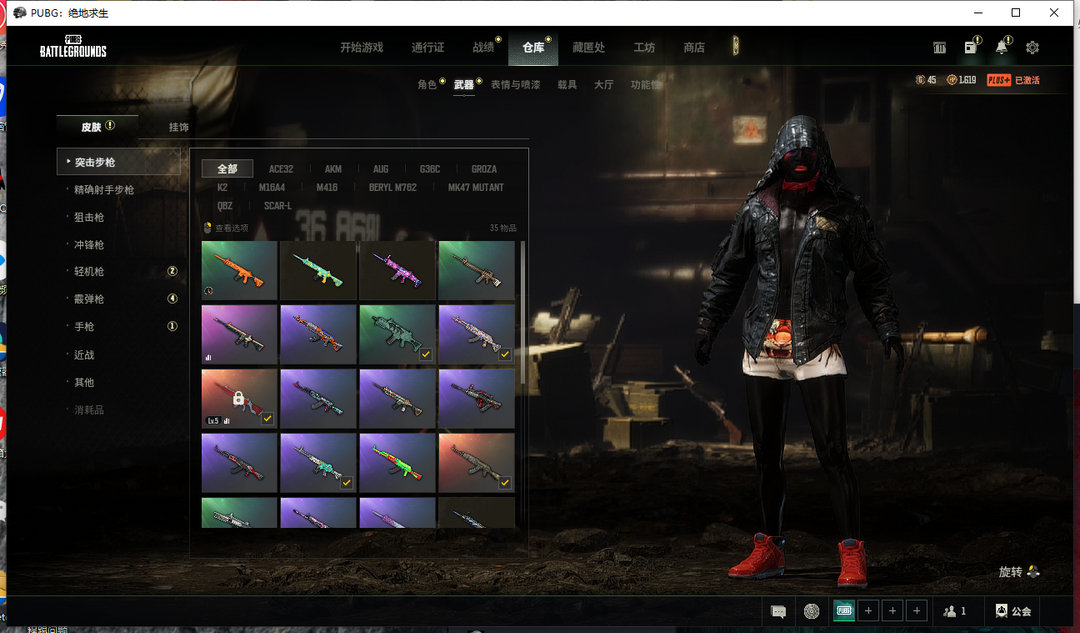Screen dimensions: 1080x633
Task: Click the chat bubble icon in bottom bar
Action: tap(779, 611)
